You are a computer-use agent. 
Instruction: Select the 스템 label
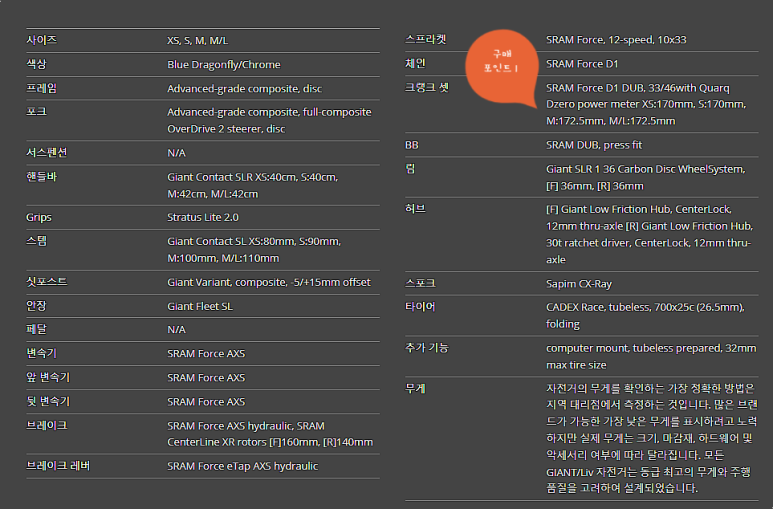point(36,241)
